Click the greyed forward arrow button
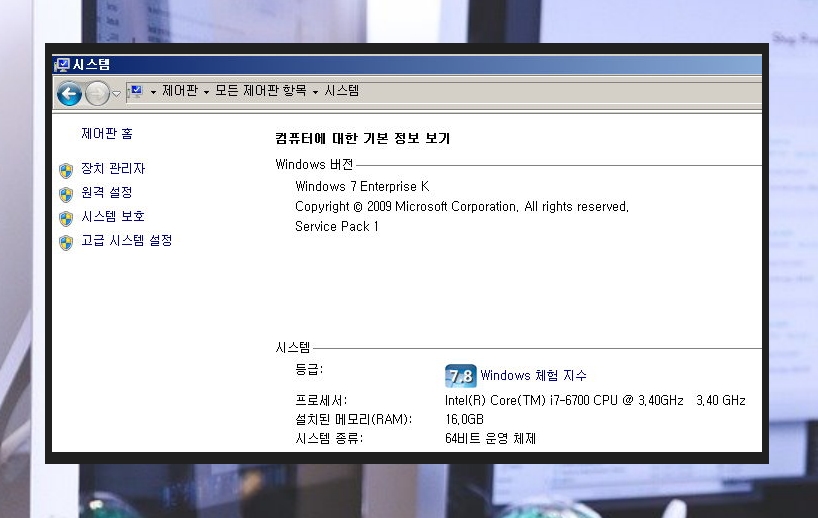 [x=97, y=94]
